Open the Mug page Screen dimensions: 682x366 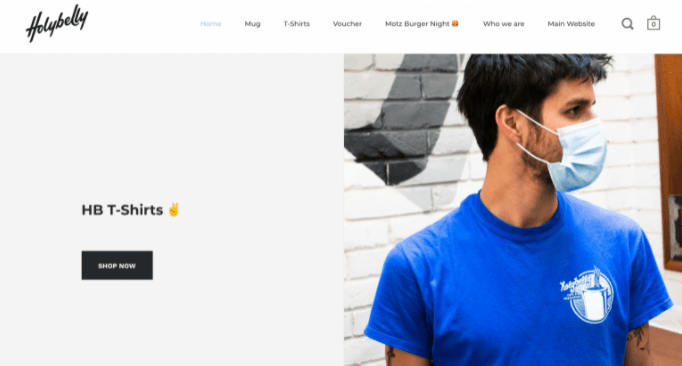point(252,24)
